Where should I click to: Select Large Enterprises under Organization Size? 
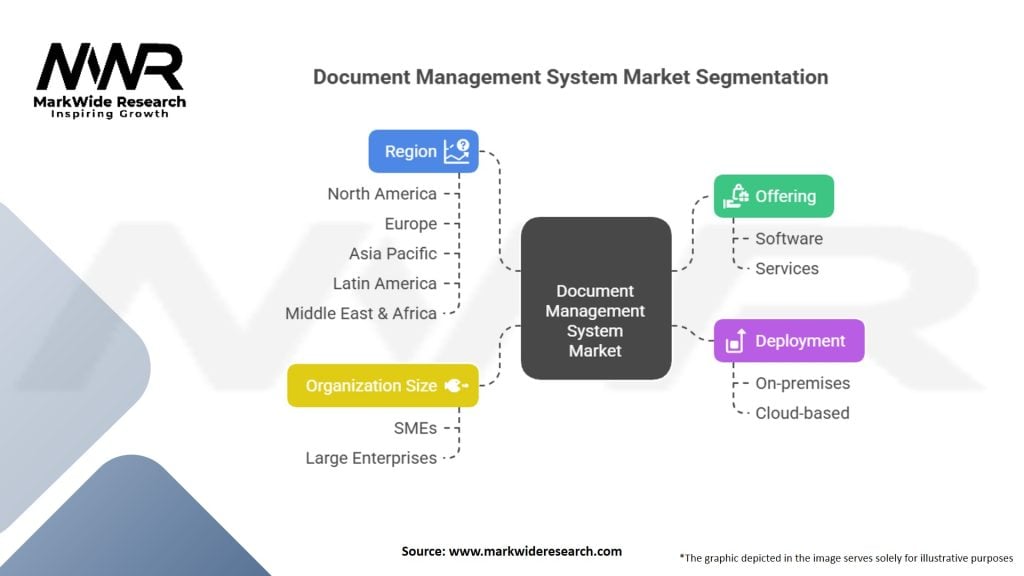[370, 458]
